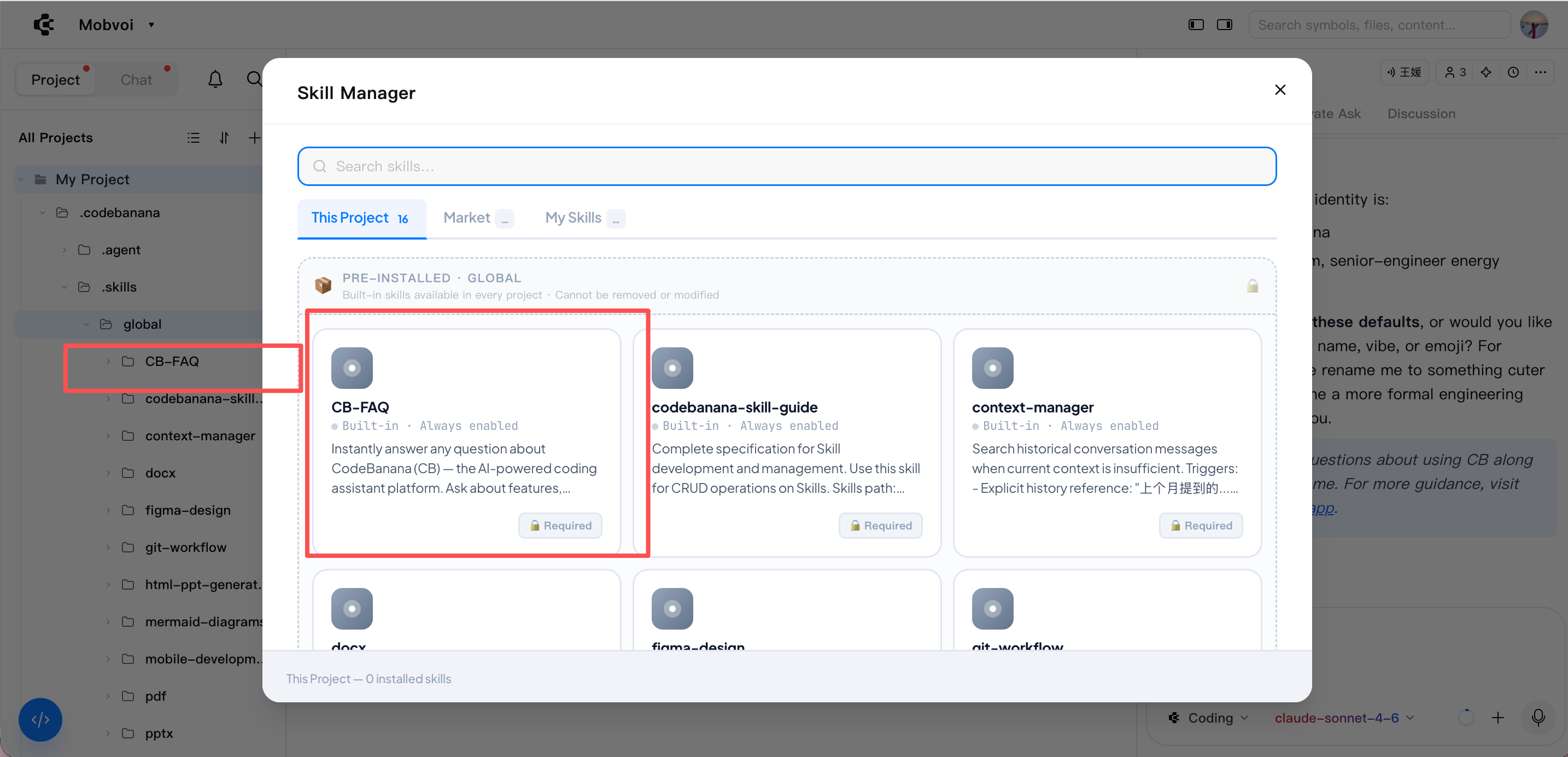Image resolution: width=1568 pixels, height=757 pixels.
Task: Open the My Skills tab
Action: click(x=585, y=218)
